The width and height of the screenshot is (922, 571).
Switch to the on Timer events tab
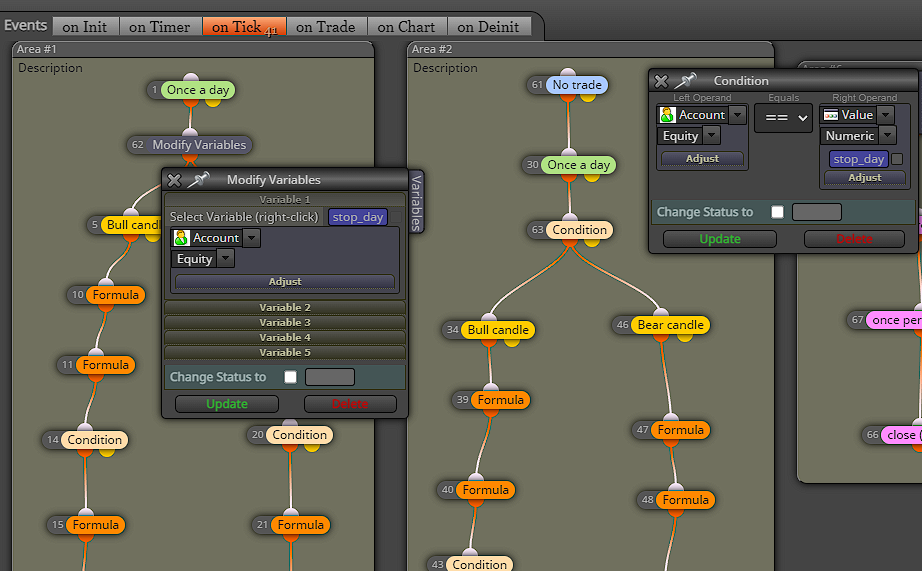click(x=159, y=27)
